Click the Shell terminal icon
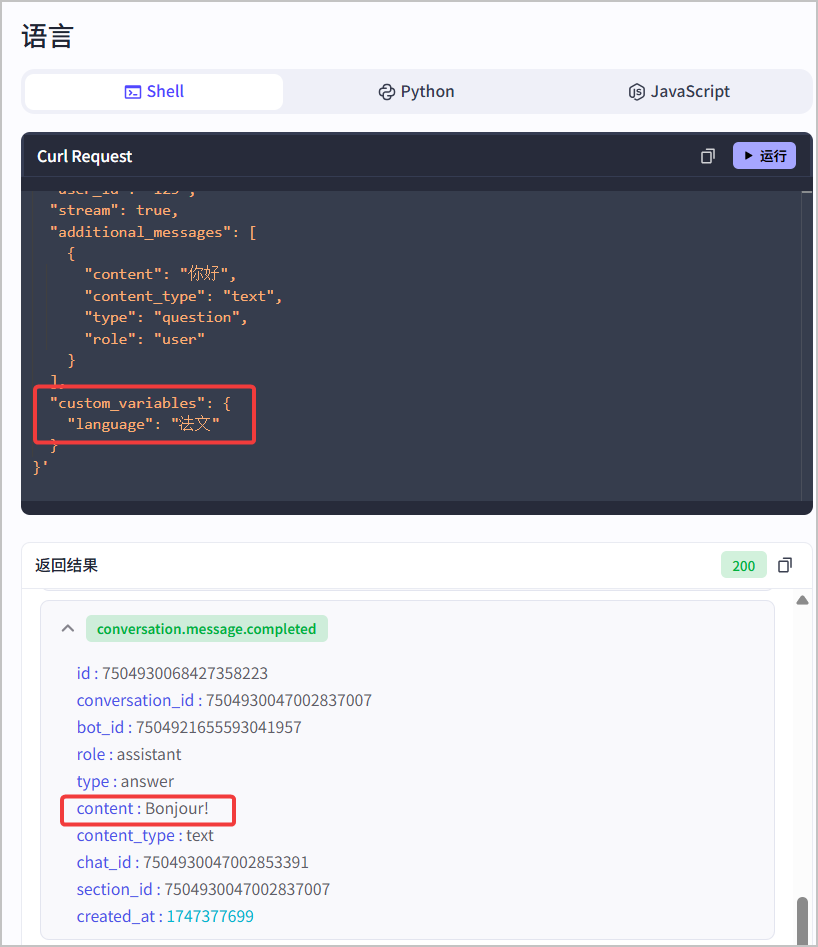 click(132, 92)
